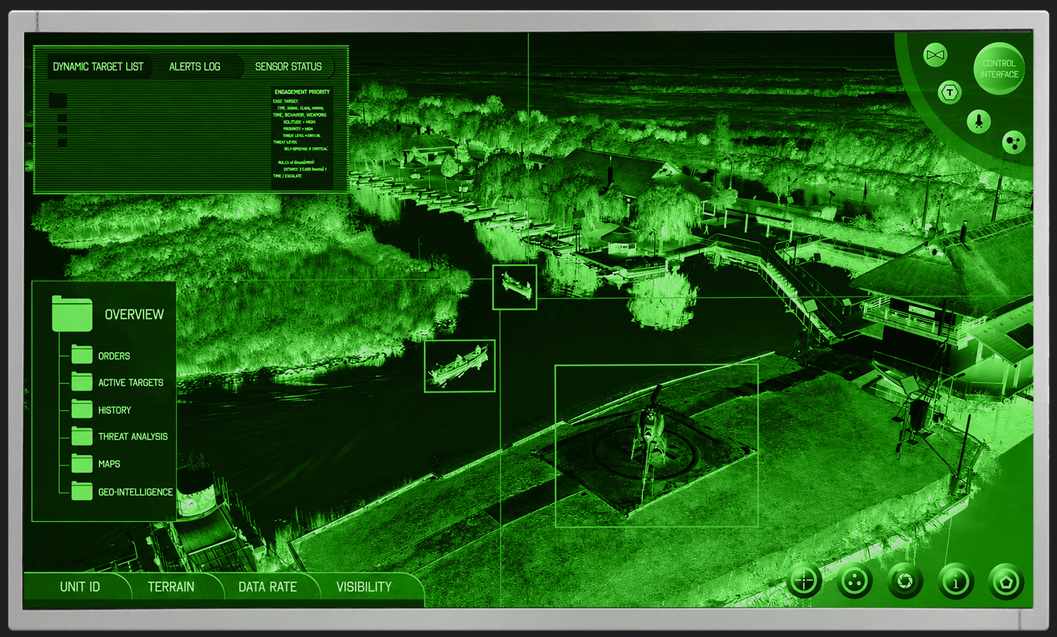Viewport: 1057px width, 637px height.
Task: Switch to the Alerts Log tab
Action: click(195, 67)
